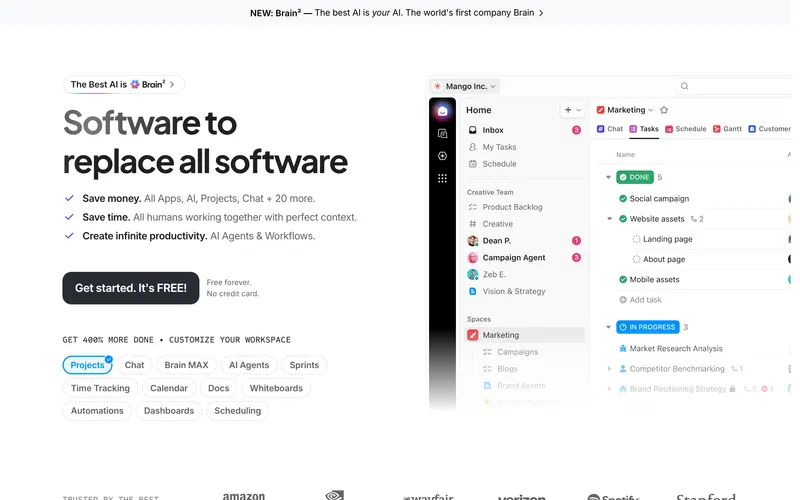Screen dimensions: 800x500
Task: Select the Marketing space in sidebar
Action: [524, 335]
